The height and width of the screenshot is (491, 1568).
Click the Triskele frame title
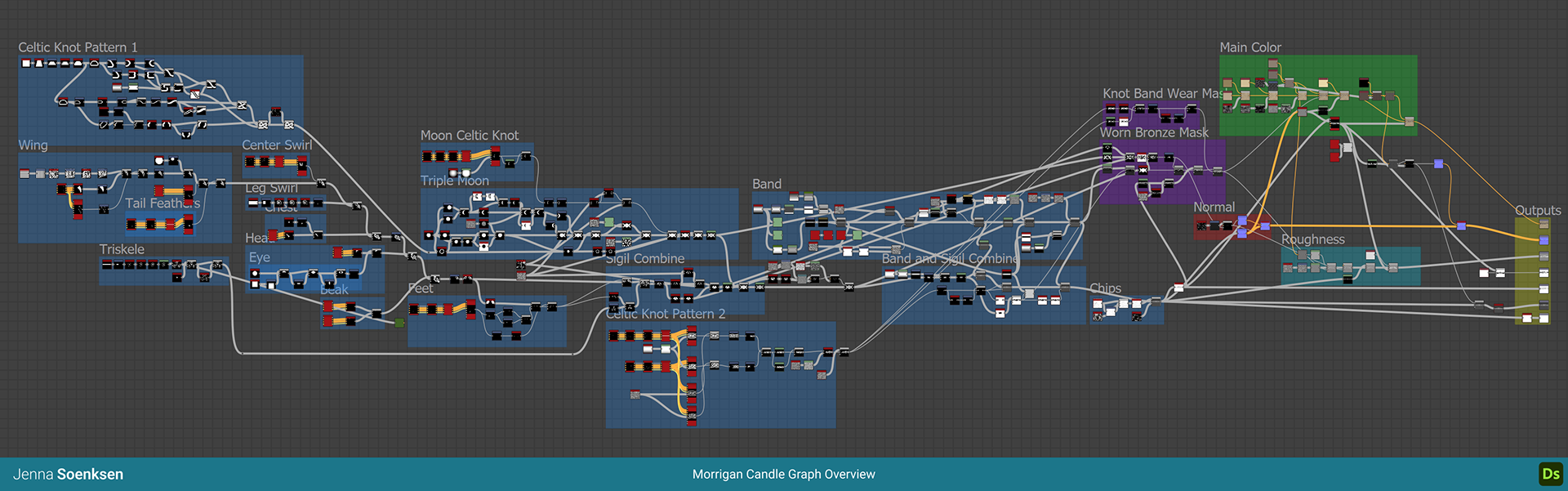pos(122,249)
